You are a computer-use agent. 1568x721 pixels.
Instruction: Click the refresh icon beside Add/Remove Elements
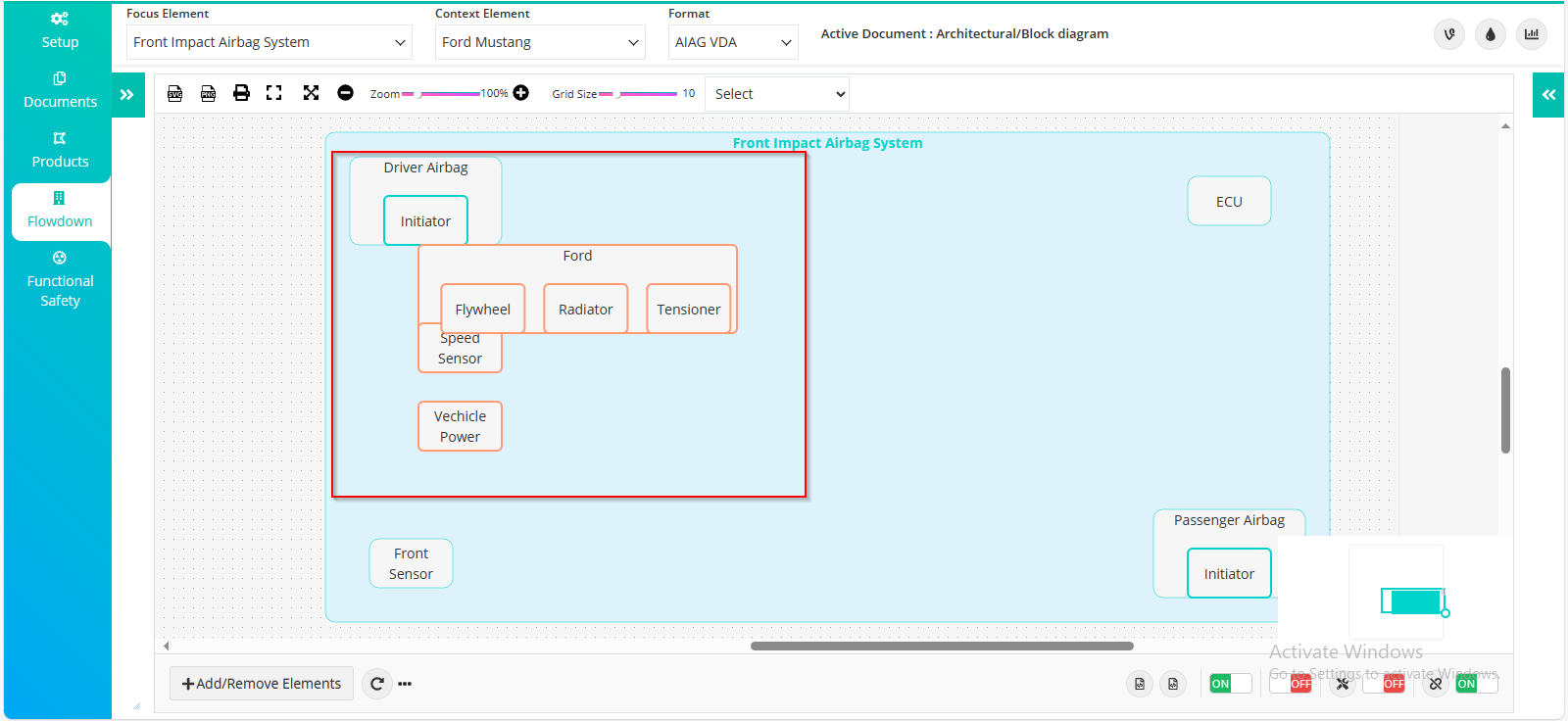(x=377, y=684)
